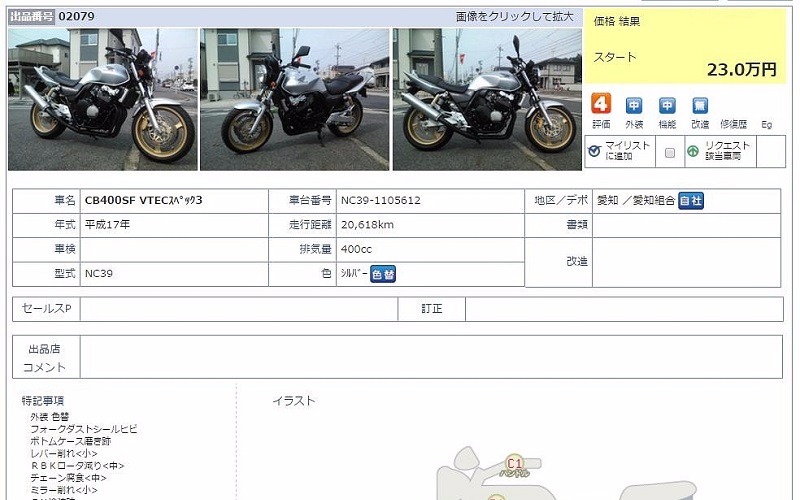The image size is (800, 500).
Task: Click the C1 ハンドル marker on illustration
Action: pos(514,466)
